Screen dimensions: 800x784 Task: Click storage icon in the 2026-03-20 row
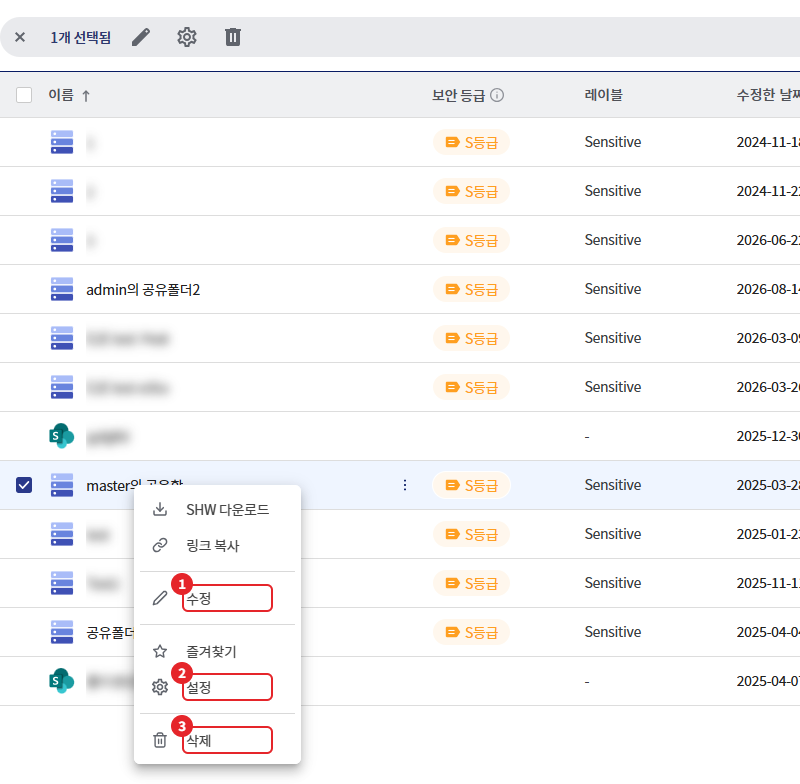(x=62, y=387)
